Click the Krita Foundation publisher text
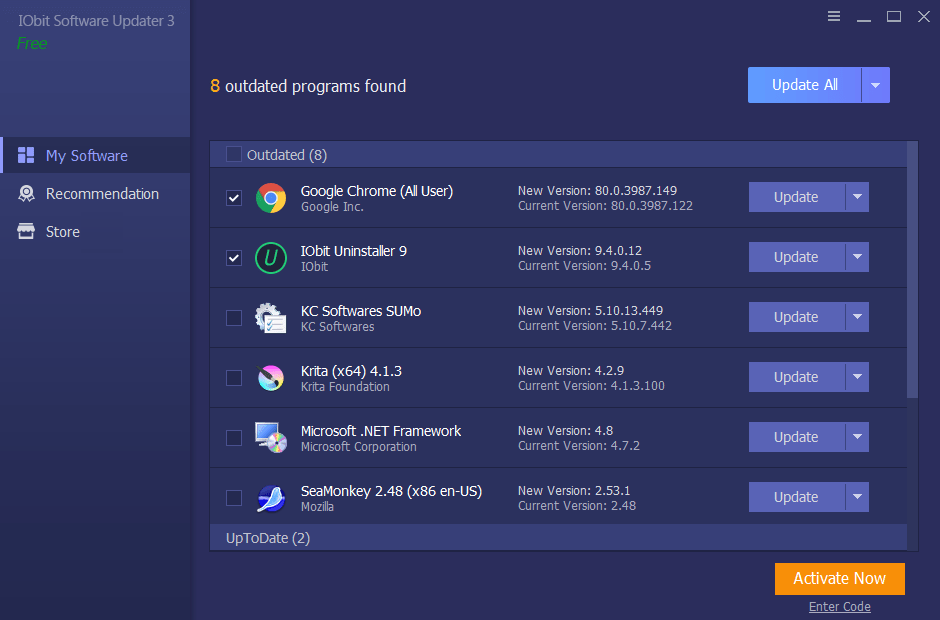 click(345, 387)
